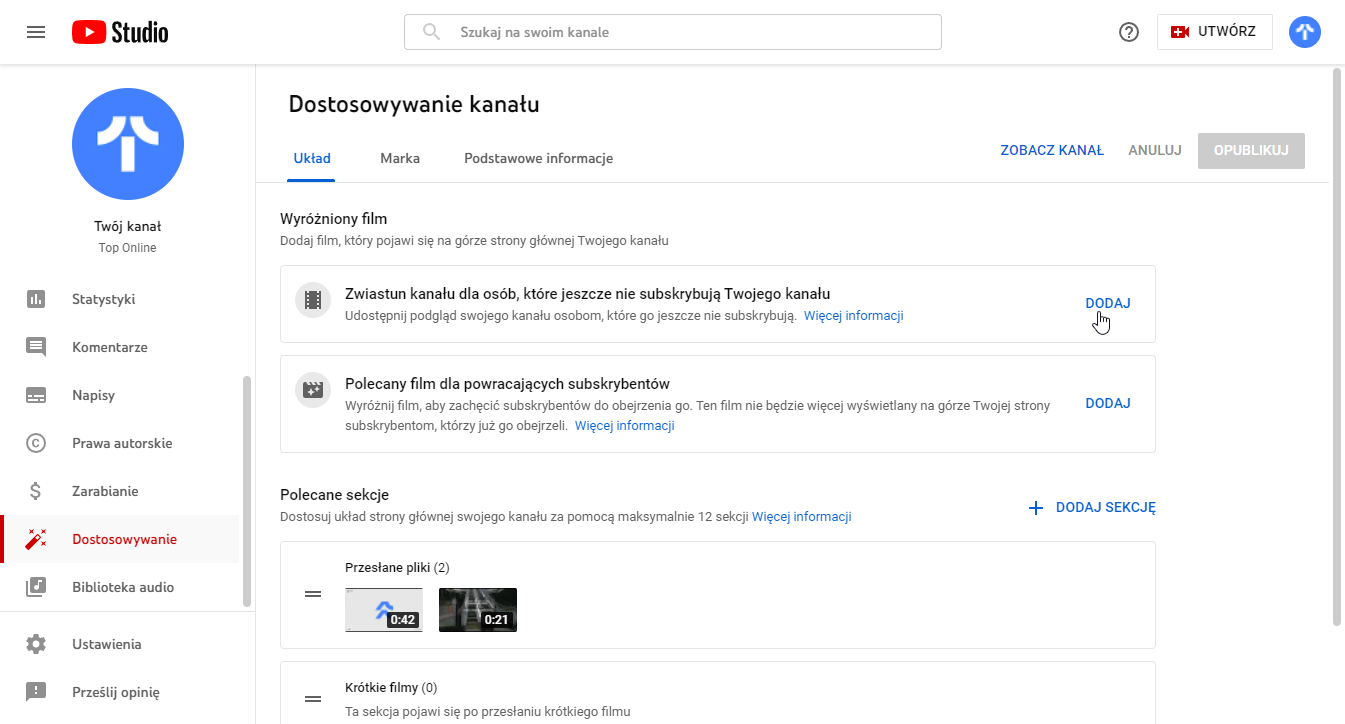The width and height of the screenshot is (1345, 724).
Task: Go to Statystyki in the sidebar
Action: (x=120, y=299)
